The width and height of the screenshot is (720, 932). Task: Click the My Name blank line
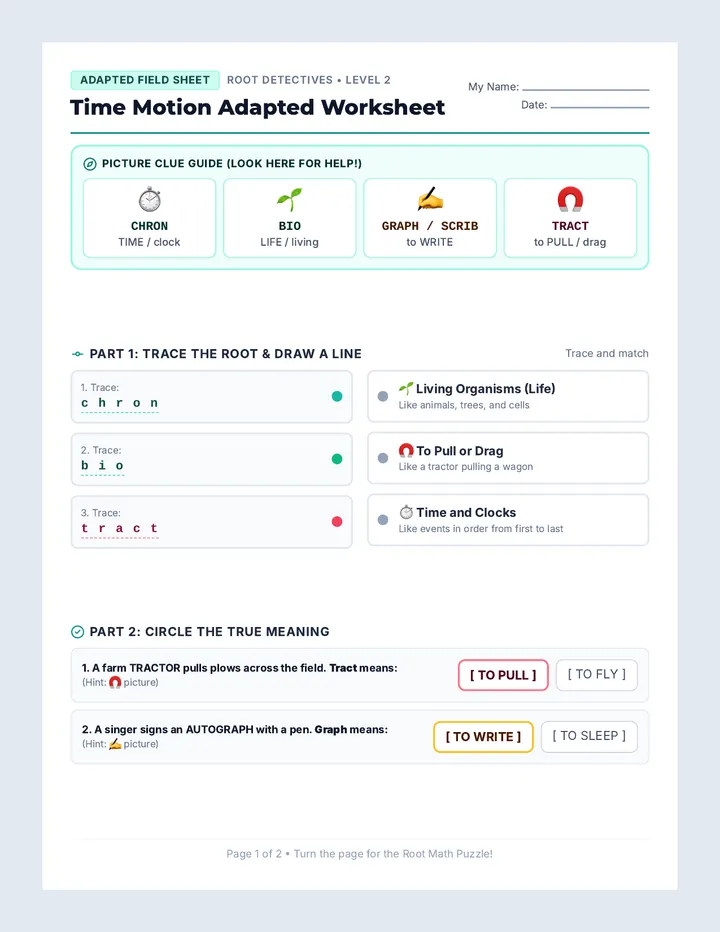tap(586, 88)
